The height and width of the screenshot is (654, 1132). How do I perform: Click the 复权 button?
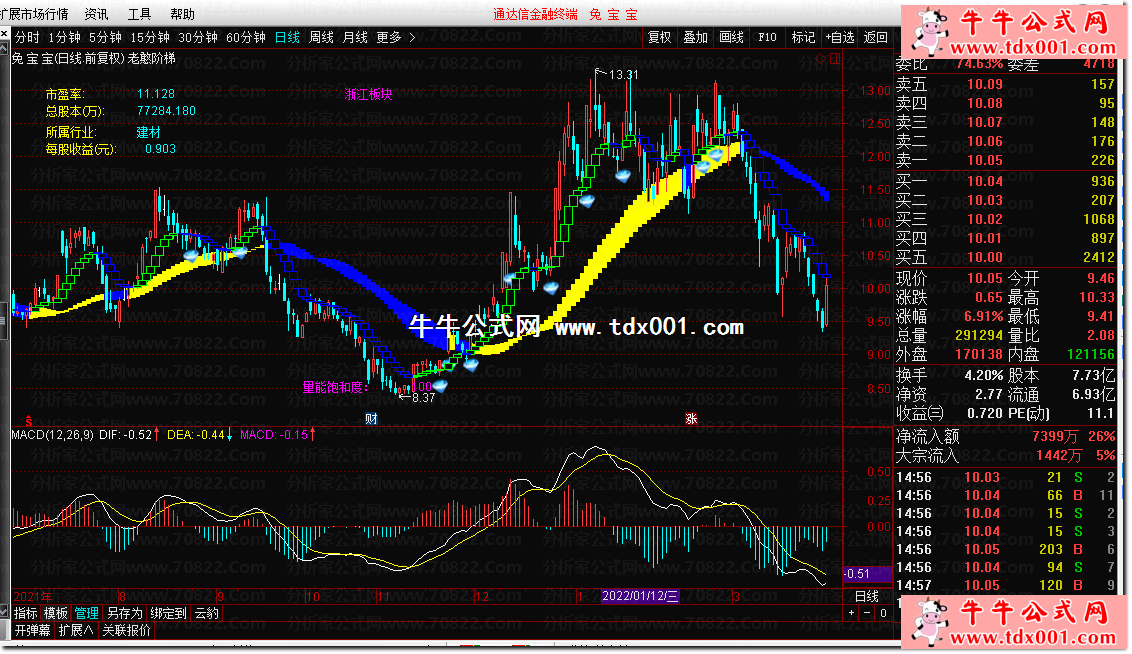point(659,37)
